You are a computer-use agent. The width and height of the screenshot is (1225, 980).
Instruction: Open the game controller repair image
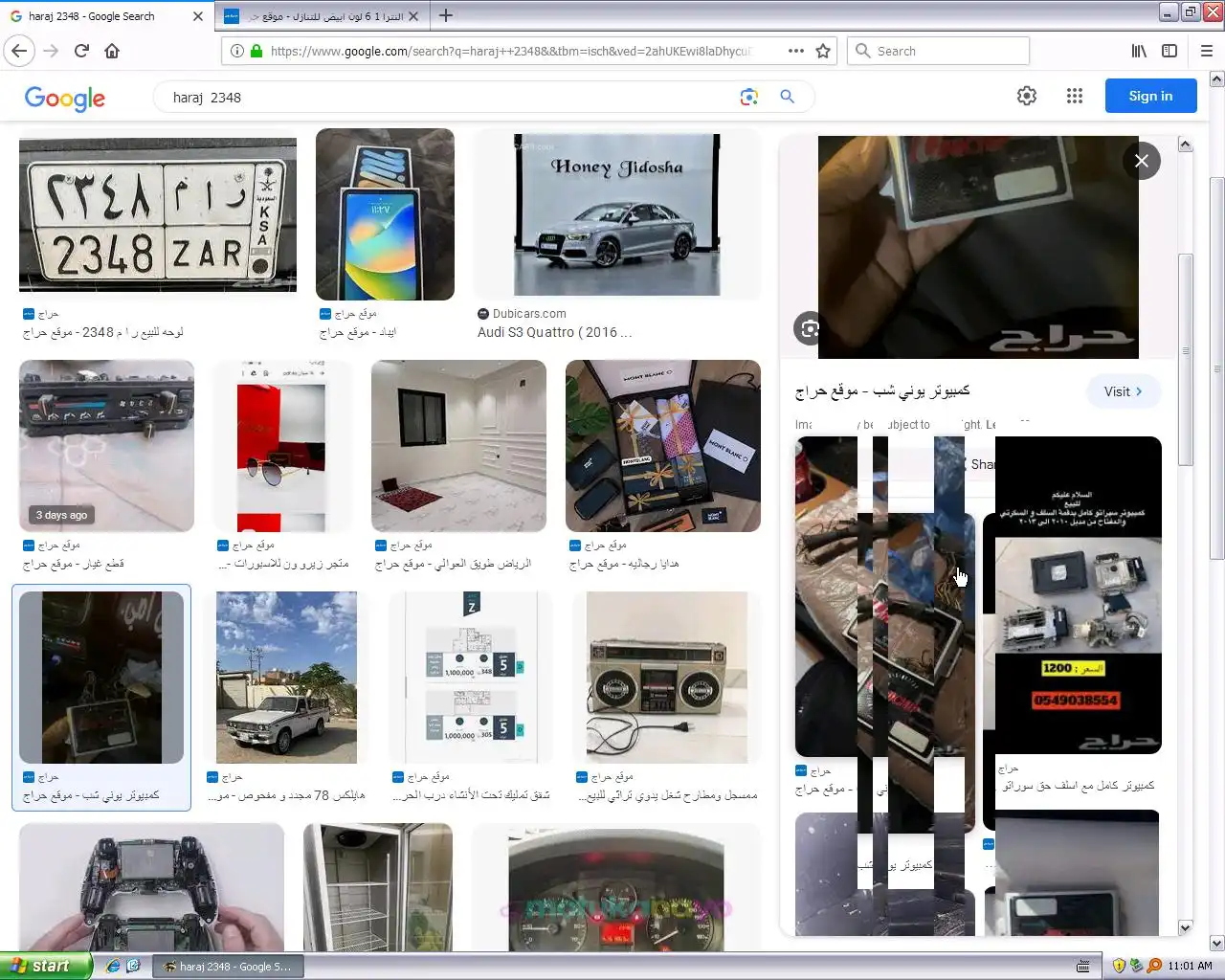(x=151, y=886)
